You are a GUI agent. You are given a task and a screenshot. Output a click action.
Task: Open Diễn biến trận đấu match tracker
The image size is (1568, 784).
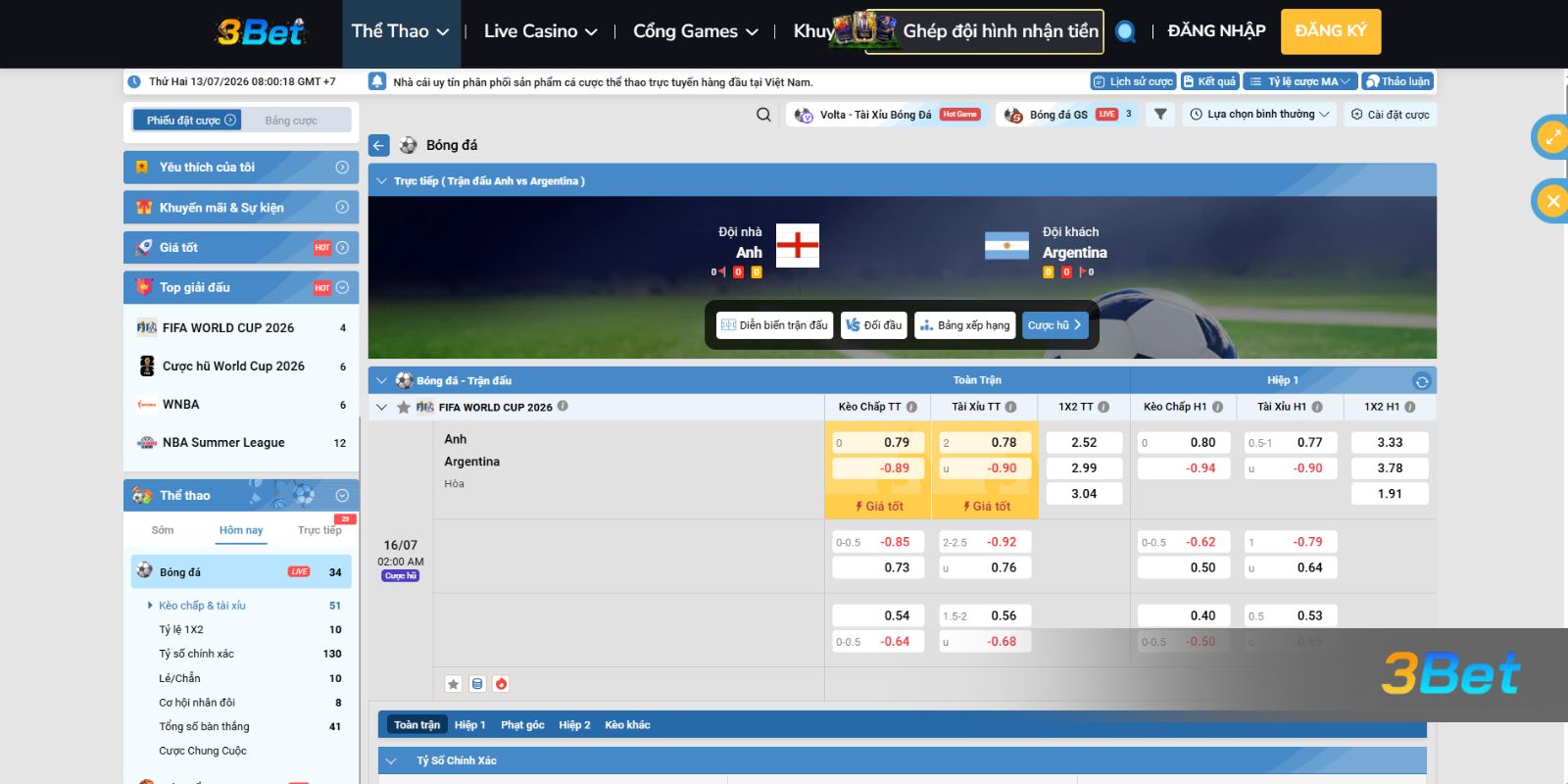(x=774, y=325)
